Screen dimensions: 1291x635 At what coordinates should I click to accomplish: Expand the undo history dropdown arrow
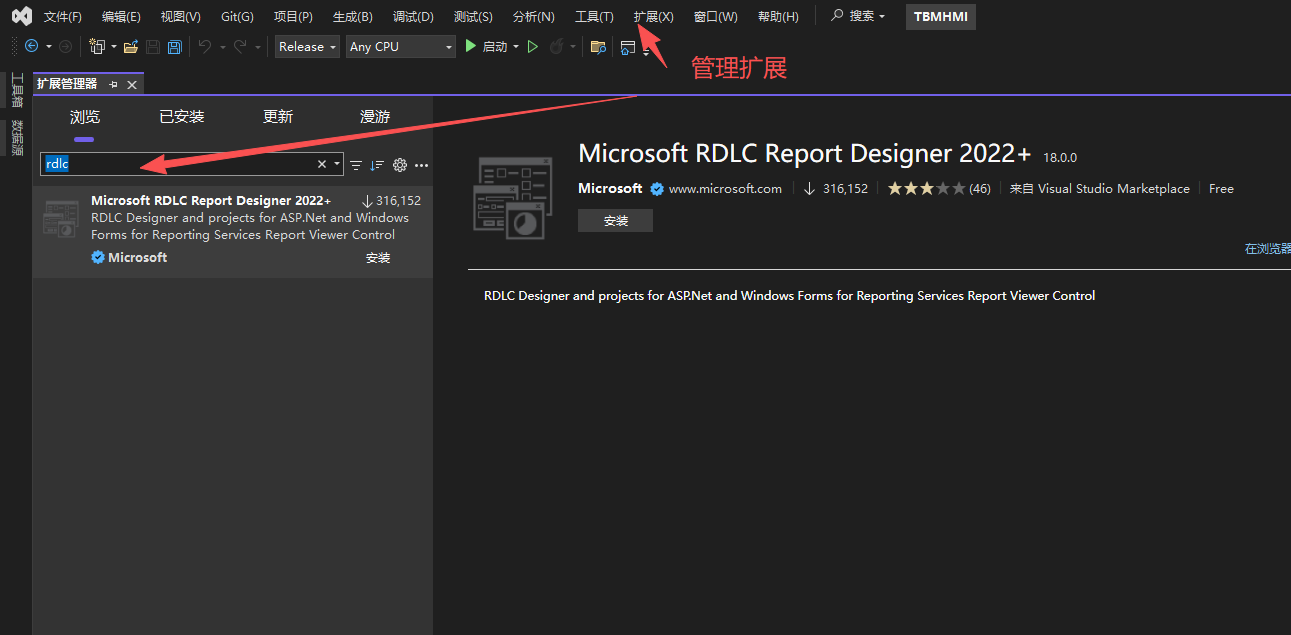pos(222,47)
